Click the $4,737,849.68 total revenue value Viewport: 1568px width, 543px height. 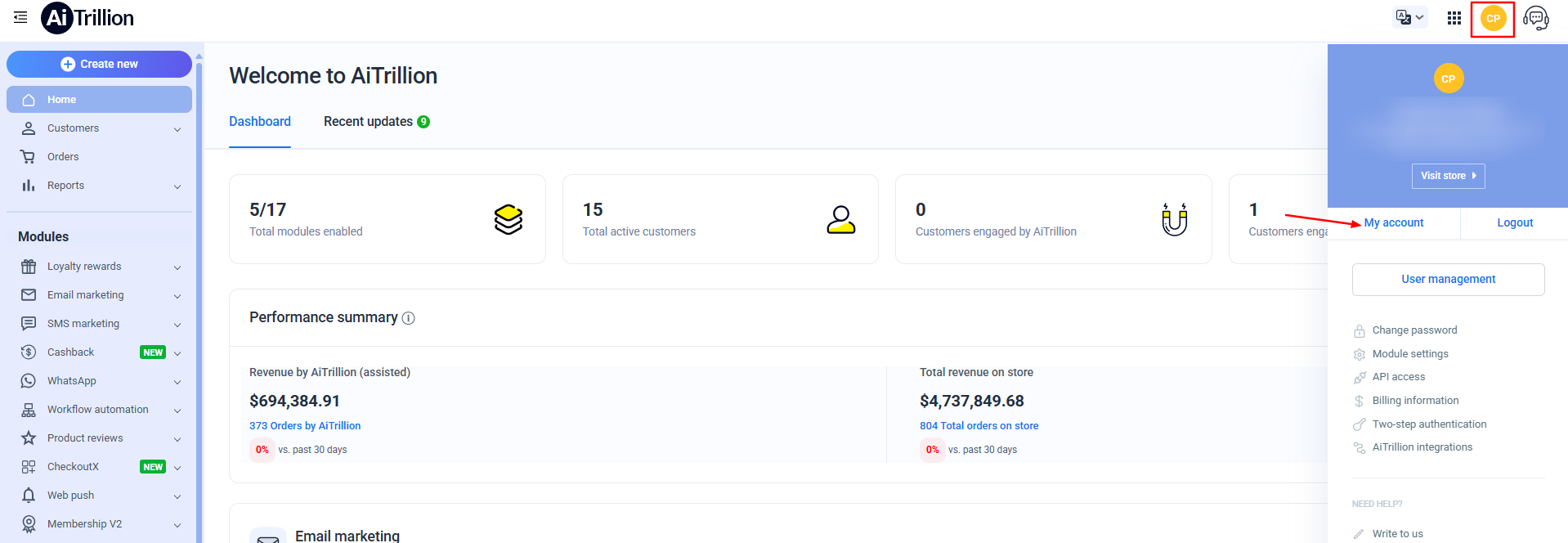coord(971,402)
